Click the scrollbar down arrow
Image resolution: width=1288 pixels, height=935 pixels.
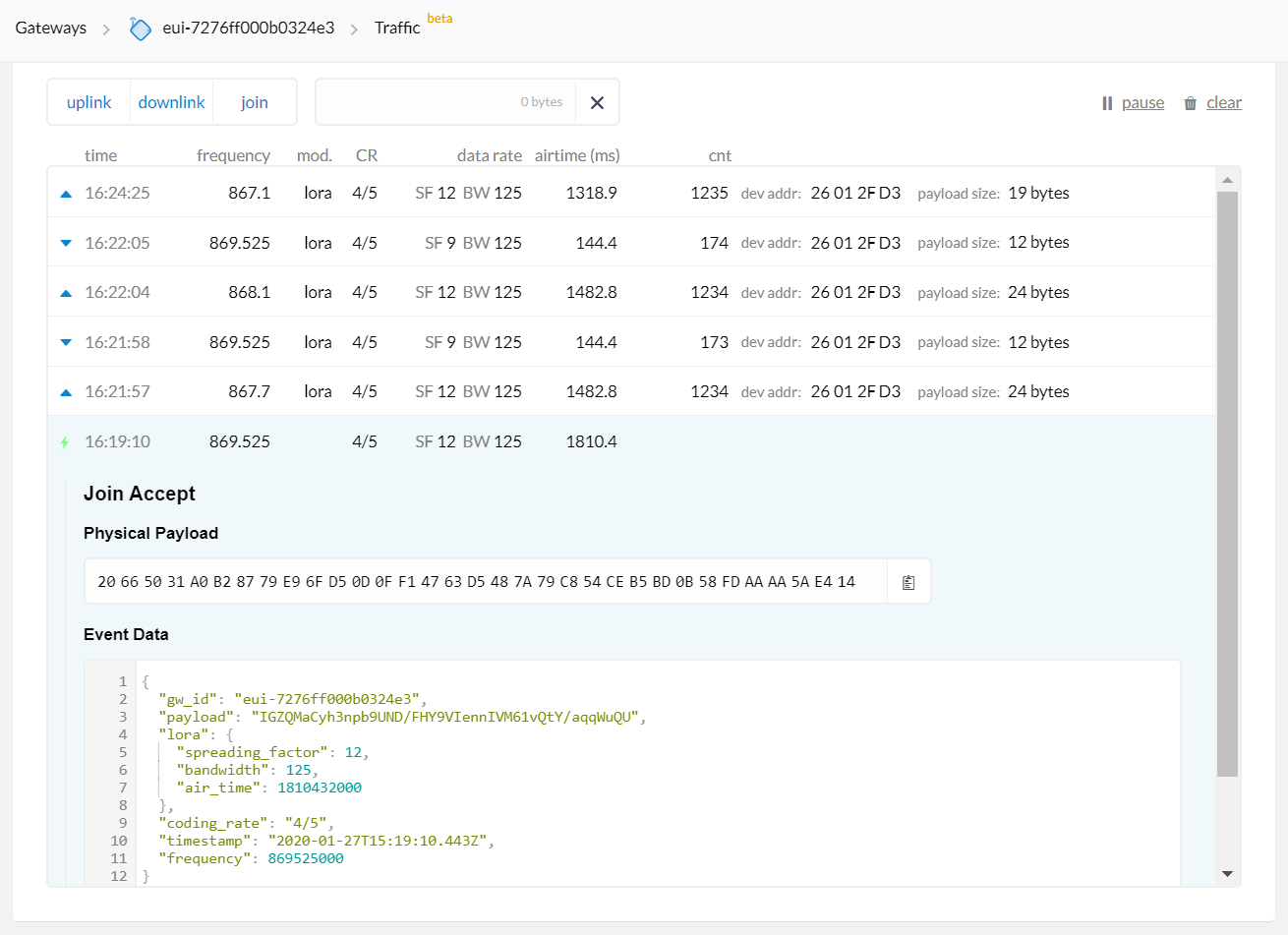1227,873
